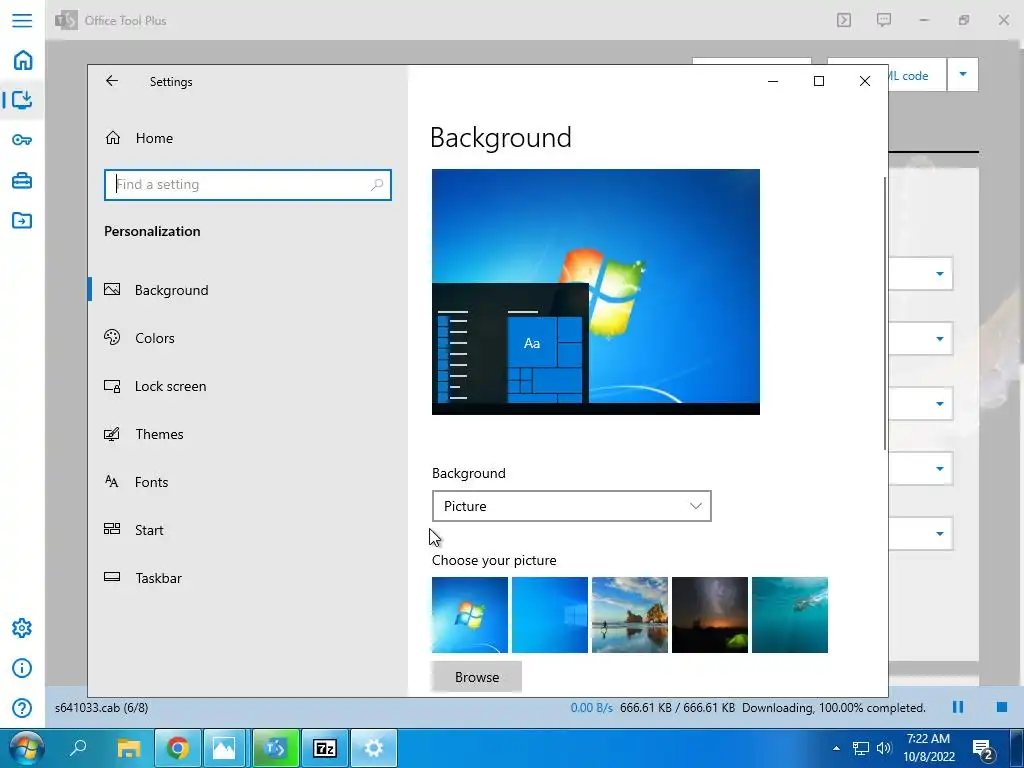Open the Background type Picture dropdown
1024x768 pixels.
tap(571, 506)
